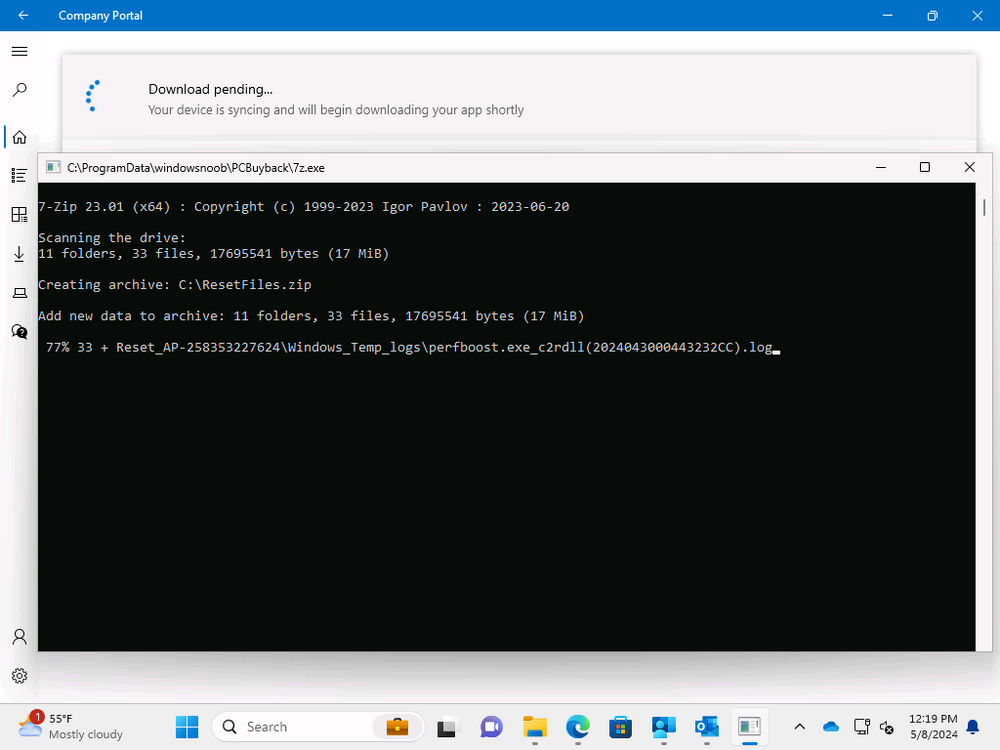The image size is (1000, 750).
Task: Open Downloads & updates in sidebar
Action: [x=20, y=254]
